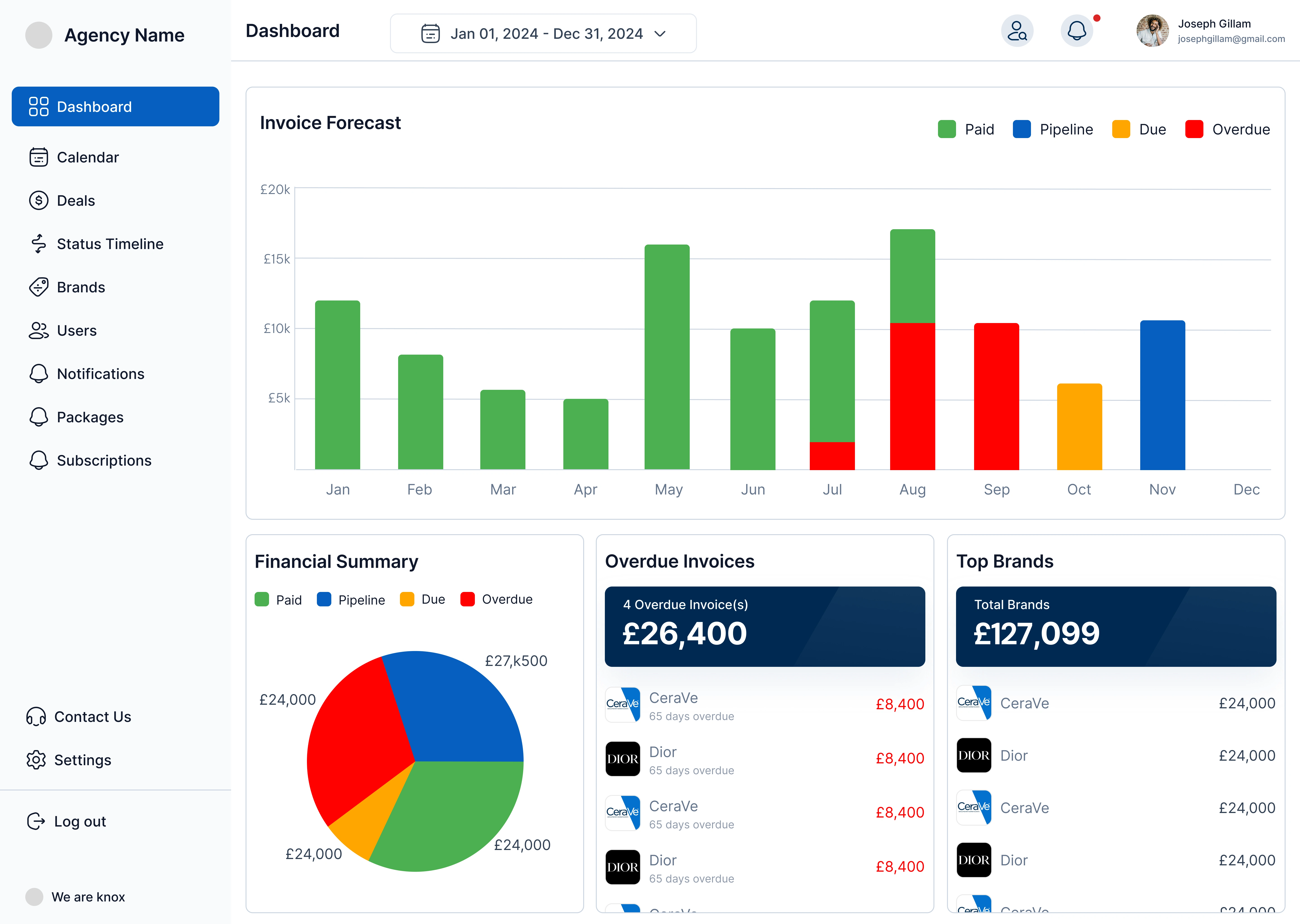Open the Calendar menu item

pos(88,157)
